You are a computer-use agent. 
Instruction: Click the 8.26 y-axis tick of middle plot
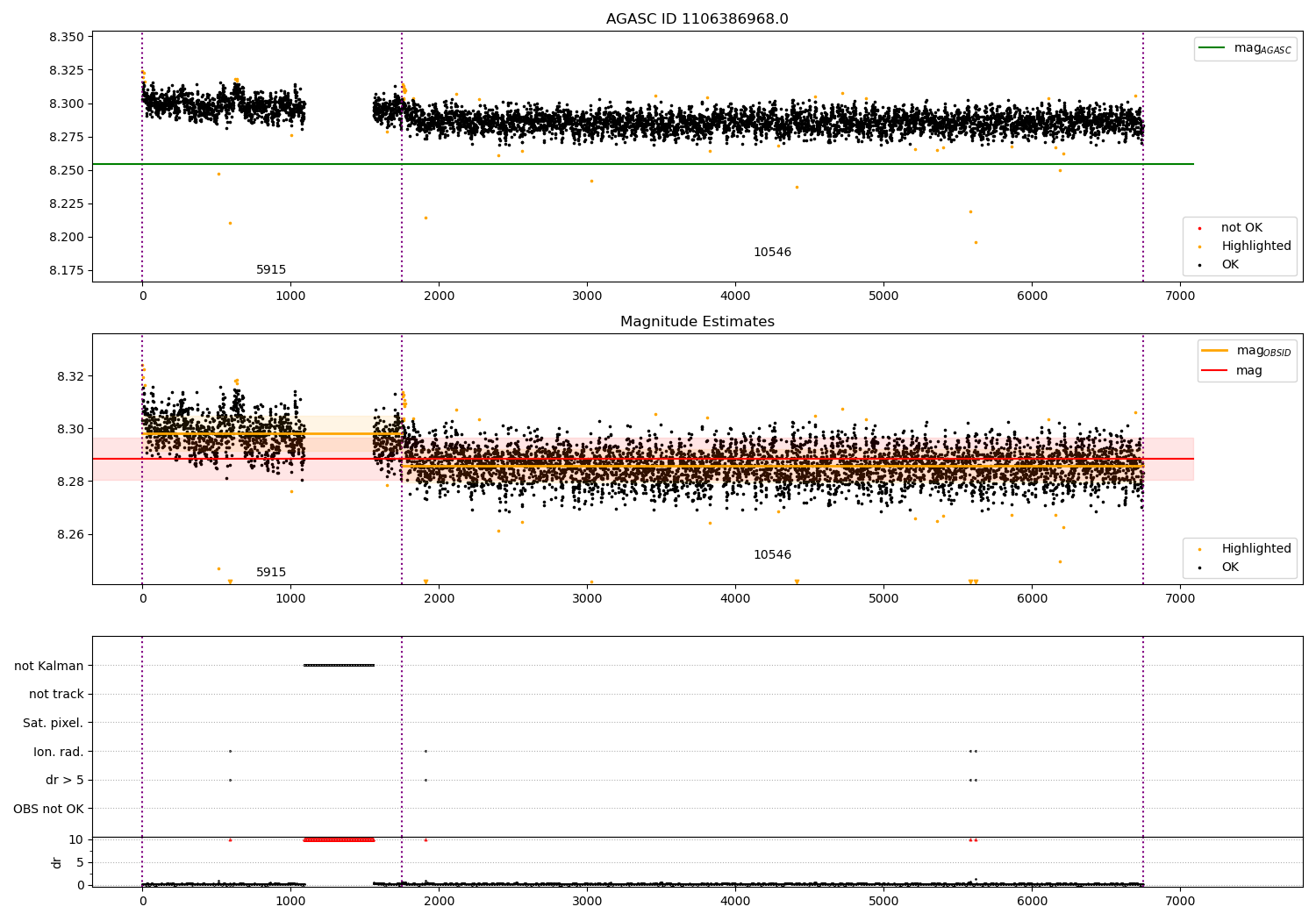71,535
